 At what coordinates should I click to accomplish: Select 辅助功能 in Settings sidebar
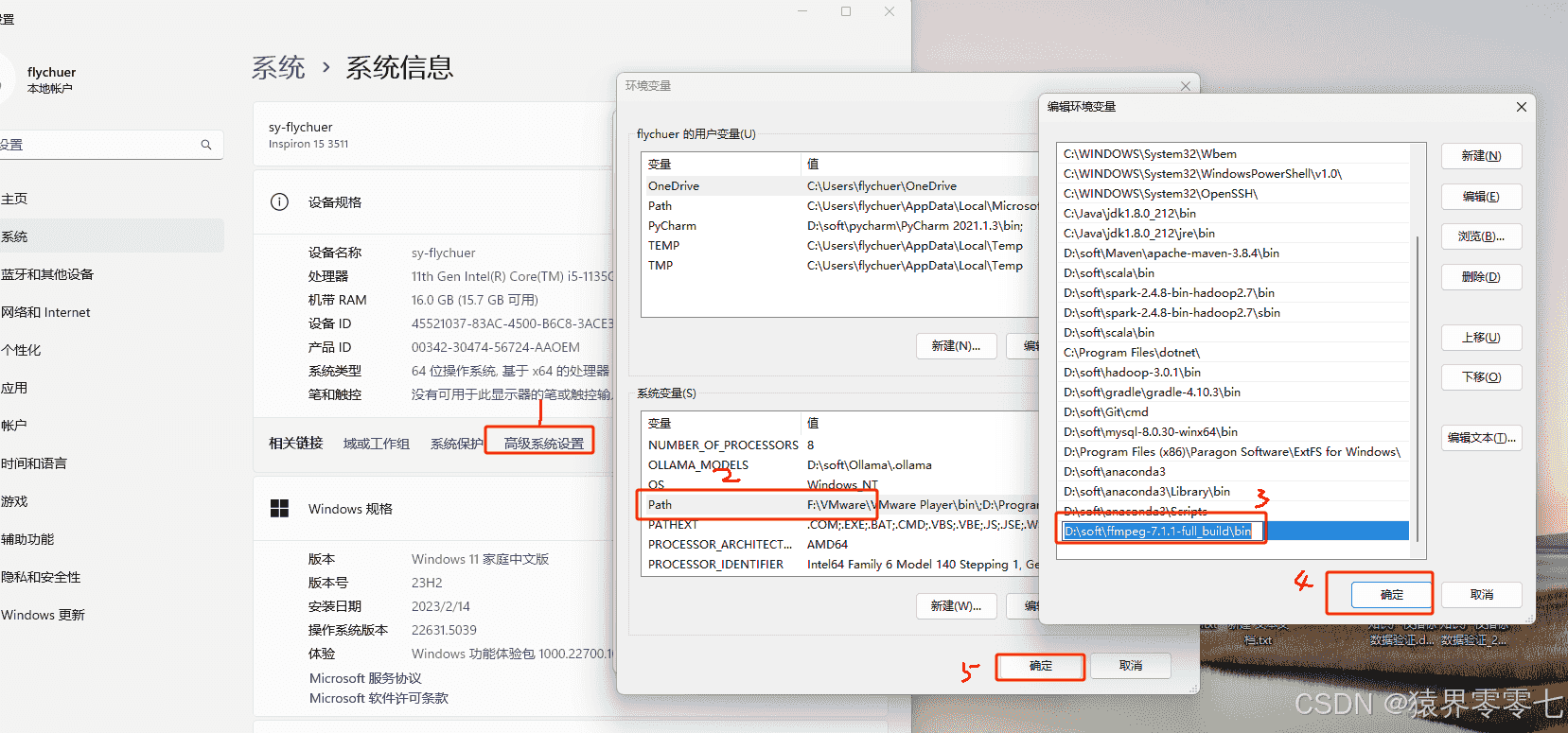click(x=112, y=539)
